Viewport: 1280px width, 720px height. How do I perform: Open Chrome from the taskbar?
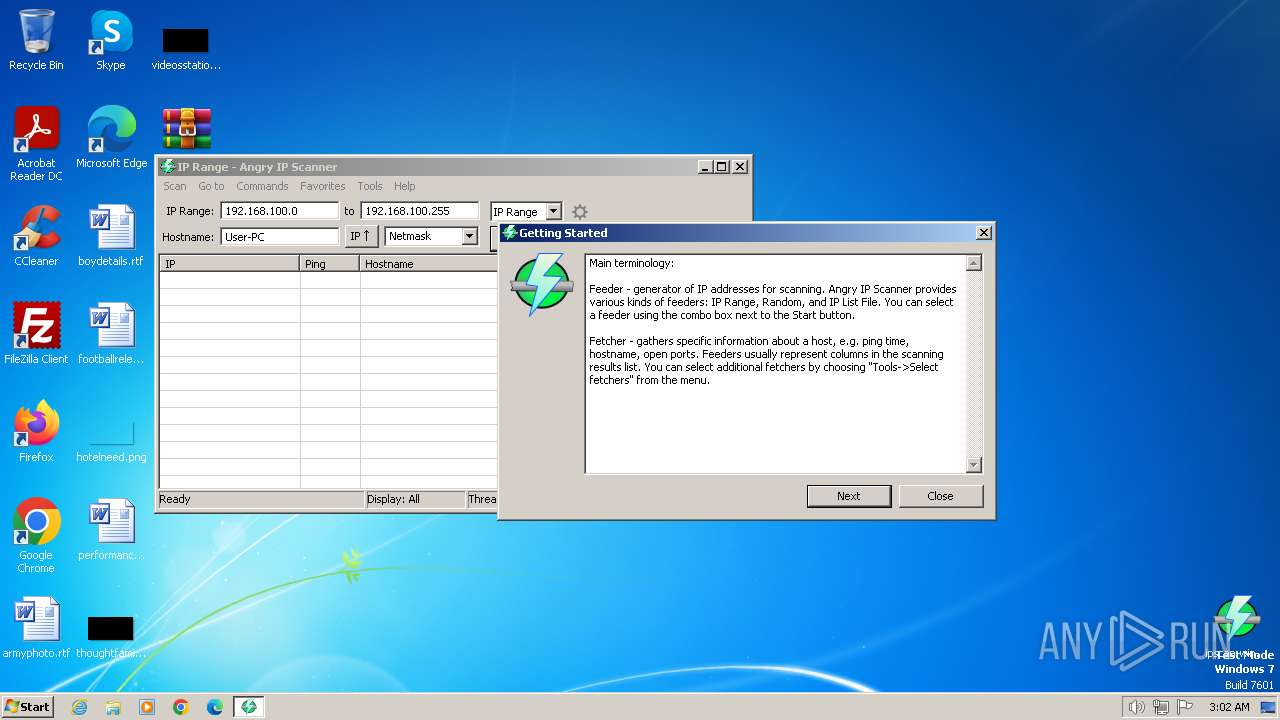click(181, 707)
